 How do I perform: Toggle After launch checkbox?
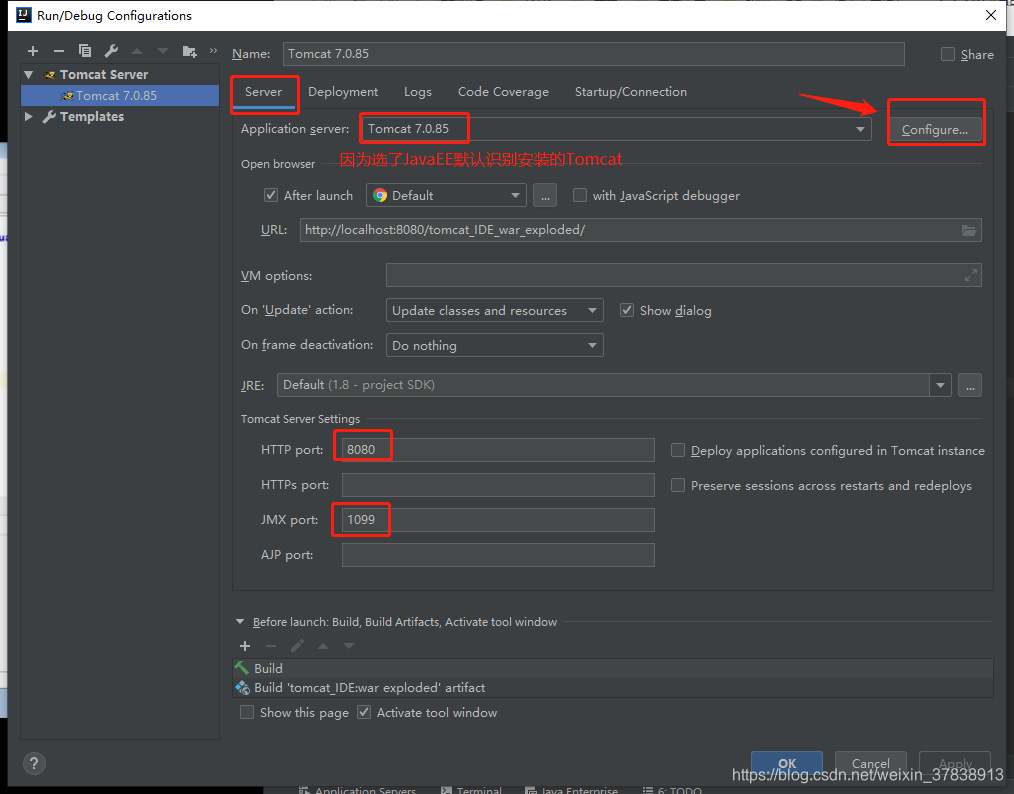click(x=271, y=195)
